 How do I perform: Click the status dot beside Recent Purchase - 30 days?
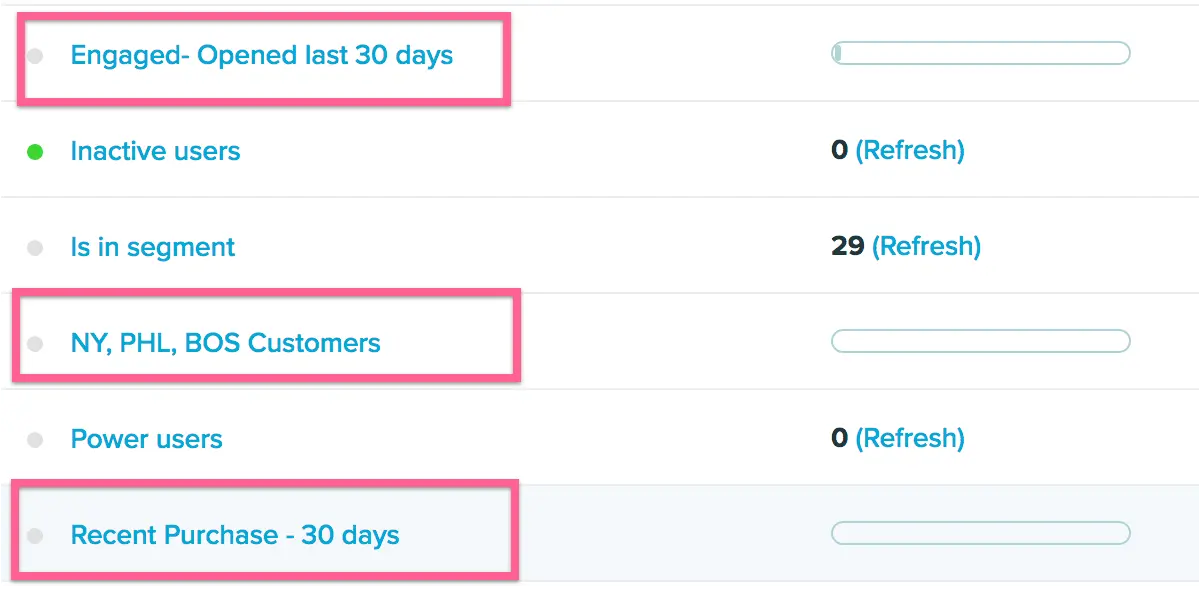[35, 536]
